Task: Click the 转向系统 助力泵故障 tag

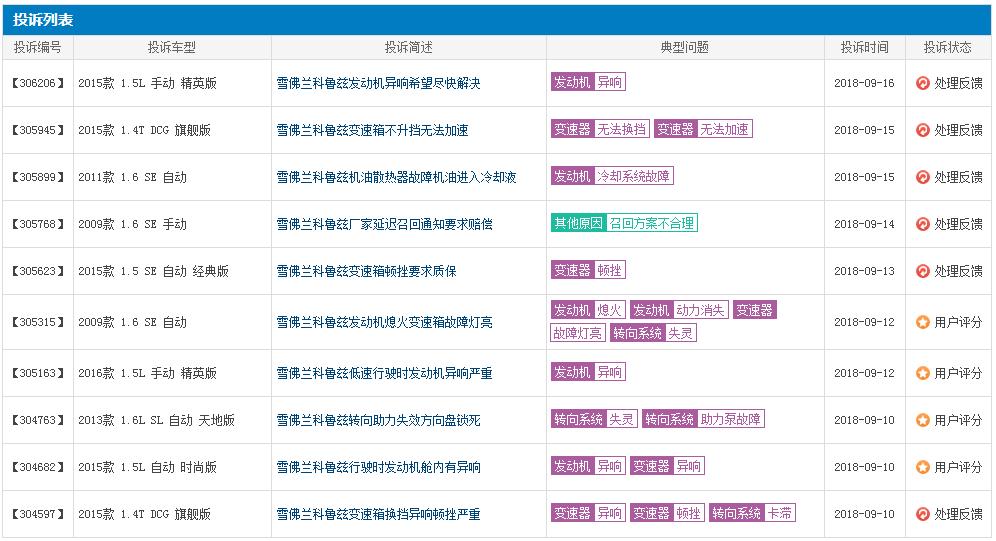Action: coord(703,419)
